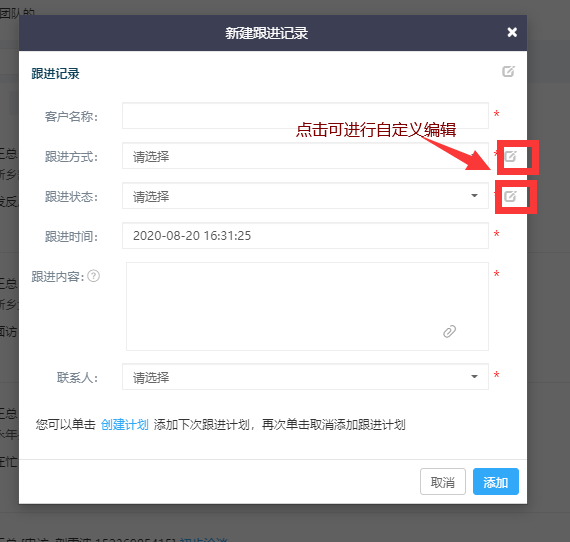Click the help question mark next to 跟进内容
Screen dimensions: 570x542
coord(93,276)
